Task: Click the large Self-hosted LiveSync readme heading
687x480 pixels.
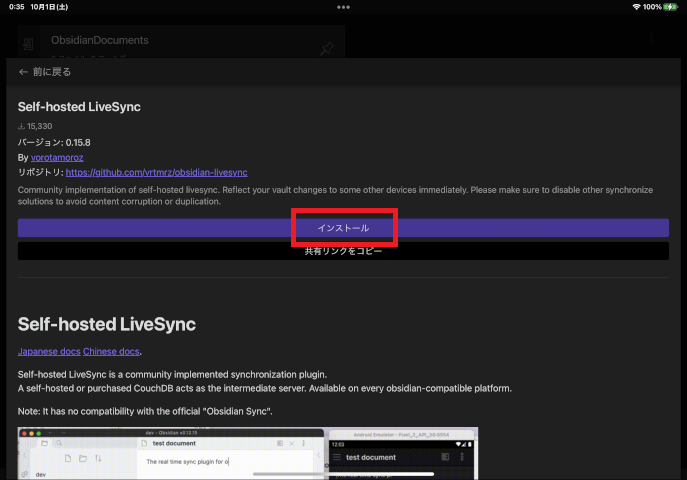Action: point(106,325)
